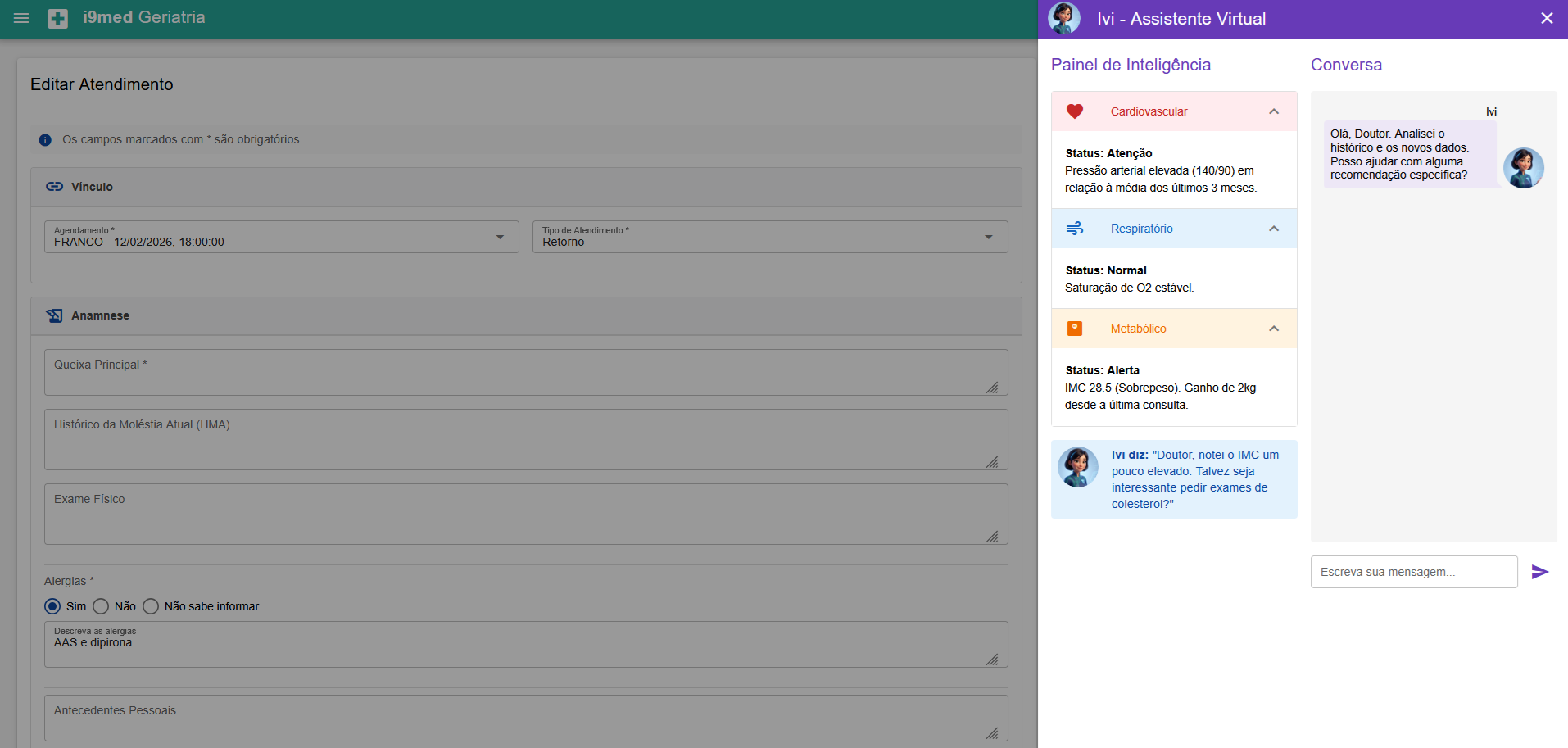Click the info icon beside required fields notice

click(45, 140)
